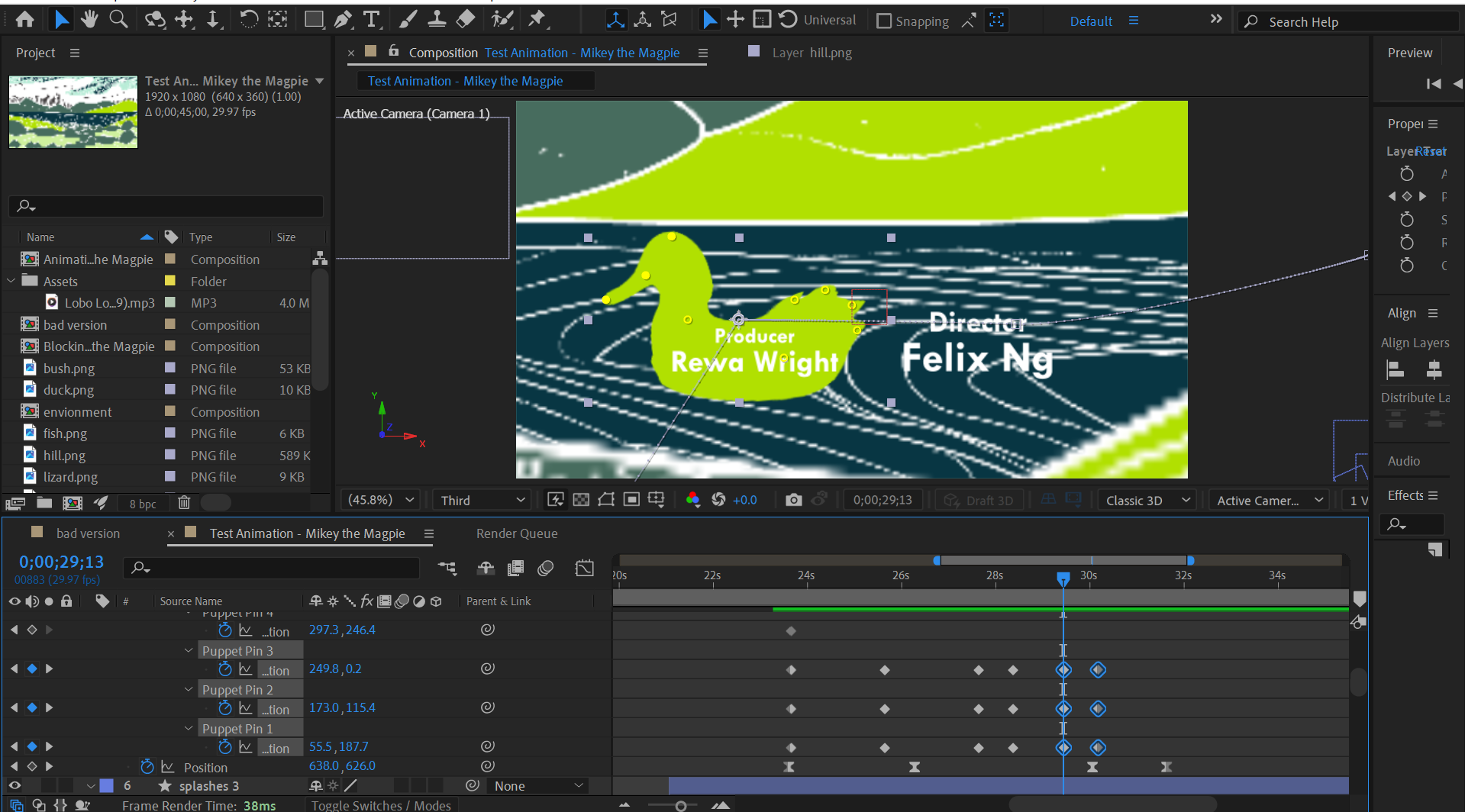Toggle the Draft 3D button
The width and height of the screenshot is (1465, 812).
[979, 501]
